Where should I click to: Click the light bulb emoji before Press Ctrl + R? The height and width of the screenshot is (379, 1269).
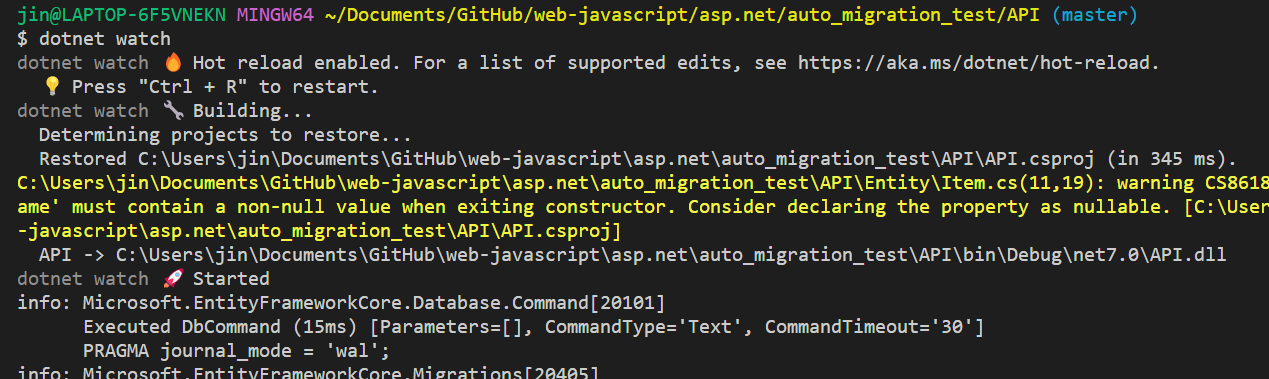pyautogui.click(x=52, y=87)
